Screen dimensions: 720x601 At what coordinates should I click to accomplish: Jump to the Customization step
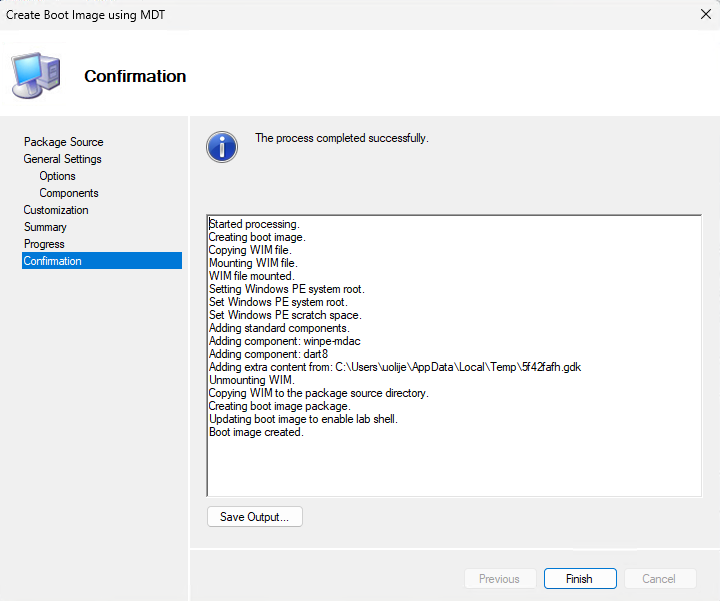pos(56,210)
